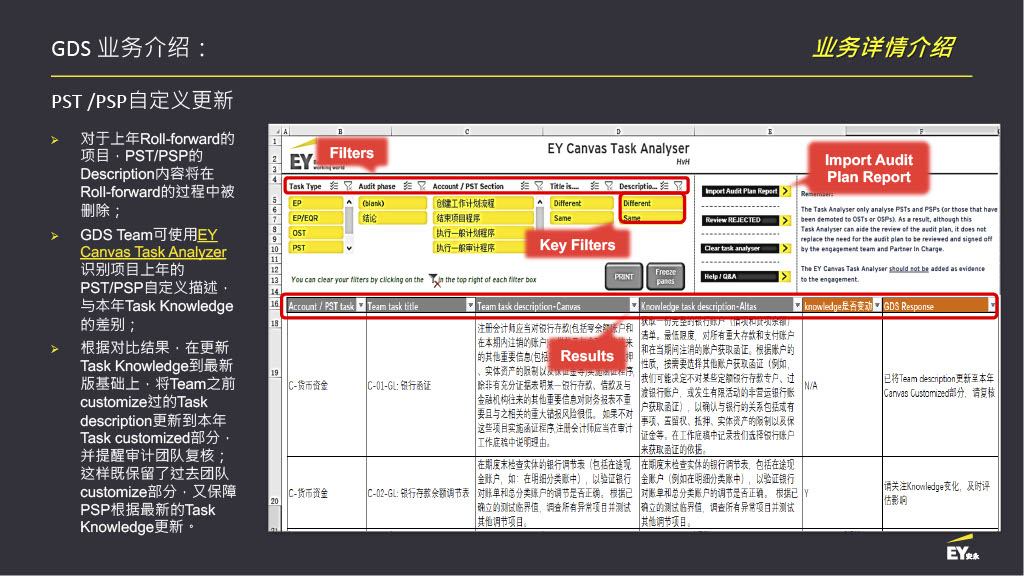Toggle the EP/EQR task type filter
This screenshot has width=1024, height=576.
pyautogui.click(x=316, y=218)
